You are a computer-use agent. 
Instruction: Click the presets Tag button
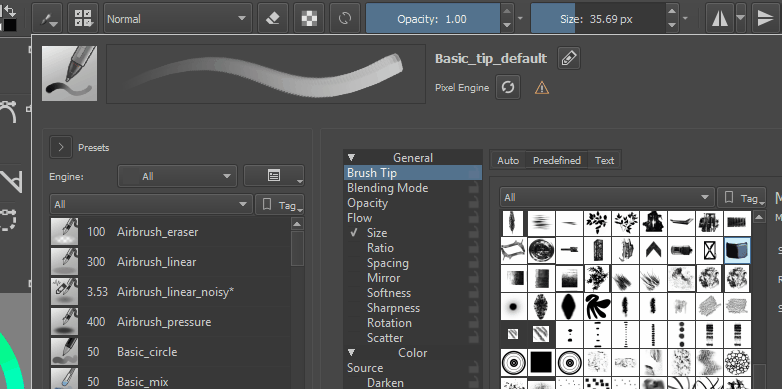tap(280, 204)
